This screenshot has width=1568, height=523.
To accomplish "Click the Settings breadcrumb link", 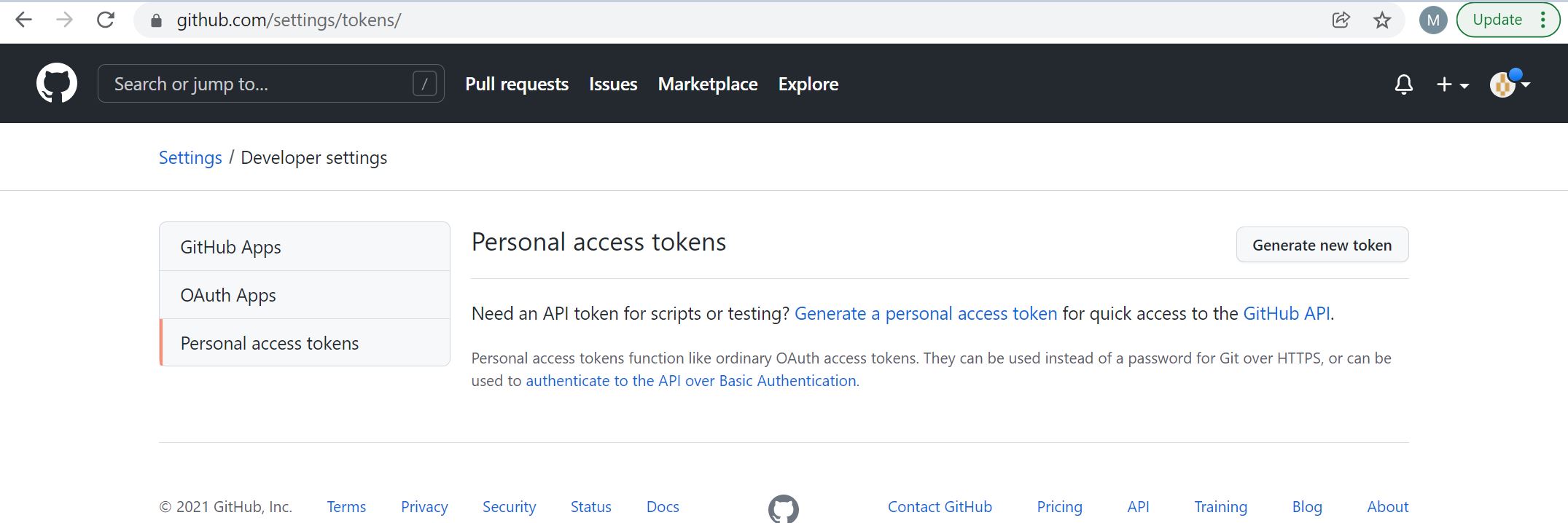I will coord(190,157).
